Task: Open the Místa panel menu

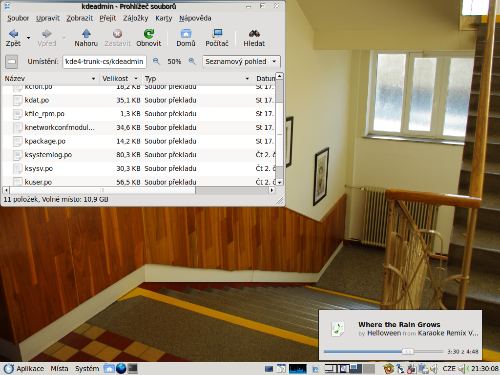Action: [59, 368]
